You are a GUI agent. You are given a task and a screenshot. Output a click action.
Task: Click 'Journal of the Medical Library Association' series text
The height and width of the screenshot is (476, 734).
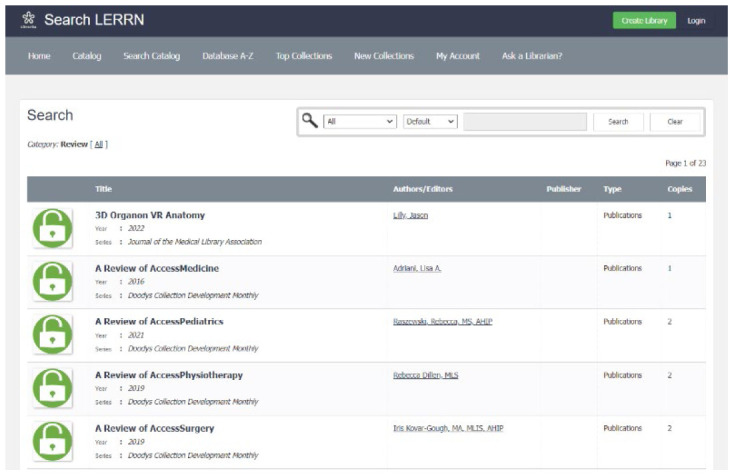tap(195, 242)
